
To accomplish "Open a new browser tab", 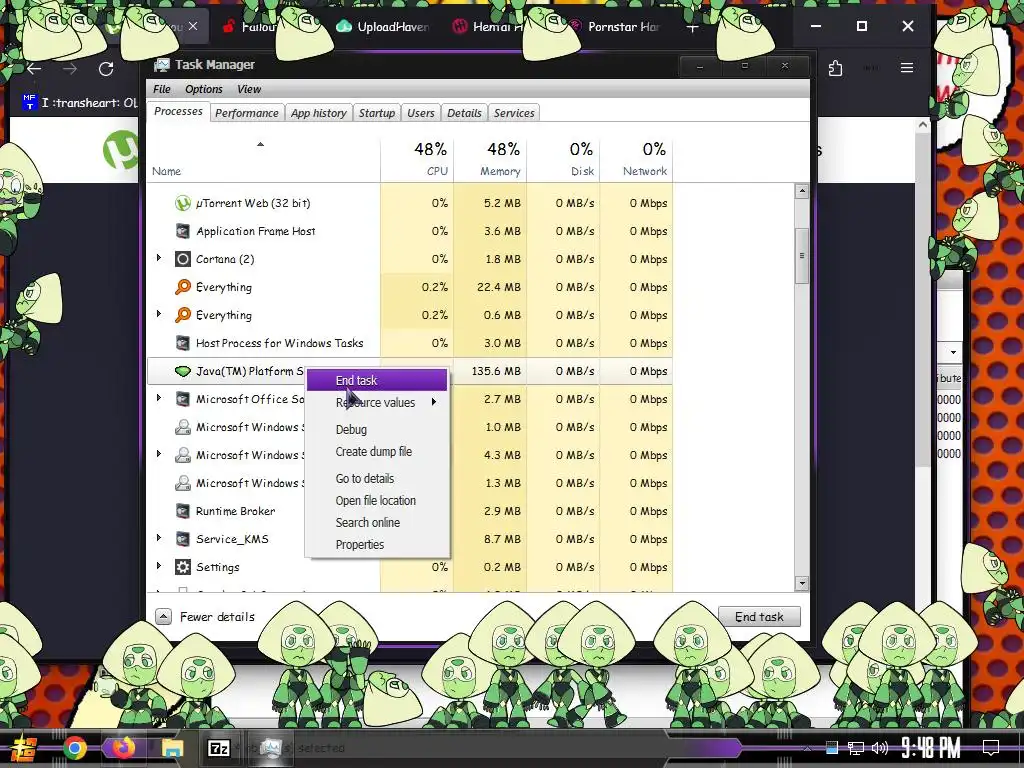I will point(693,27).
